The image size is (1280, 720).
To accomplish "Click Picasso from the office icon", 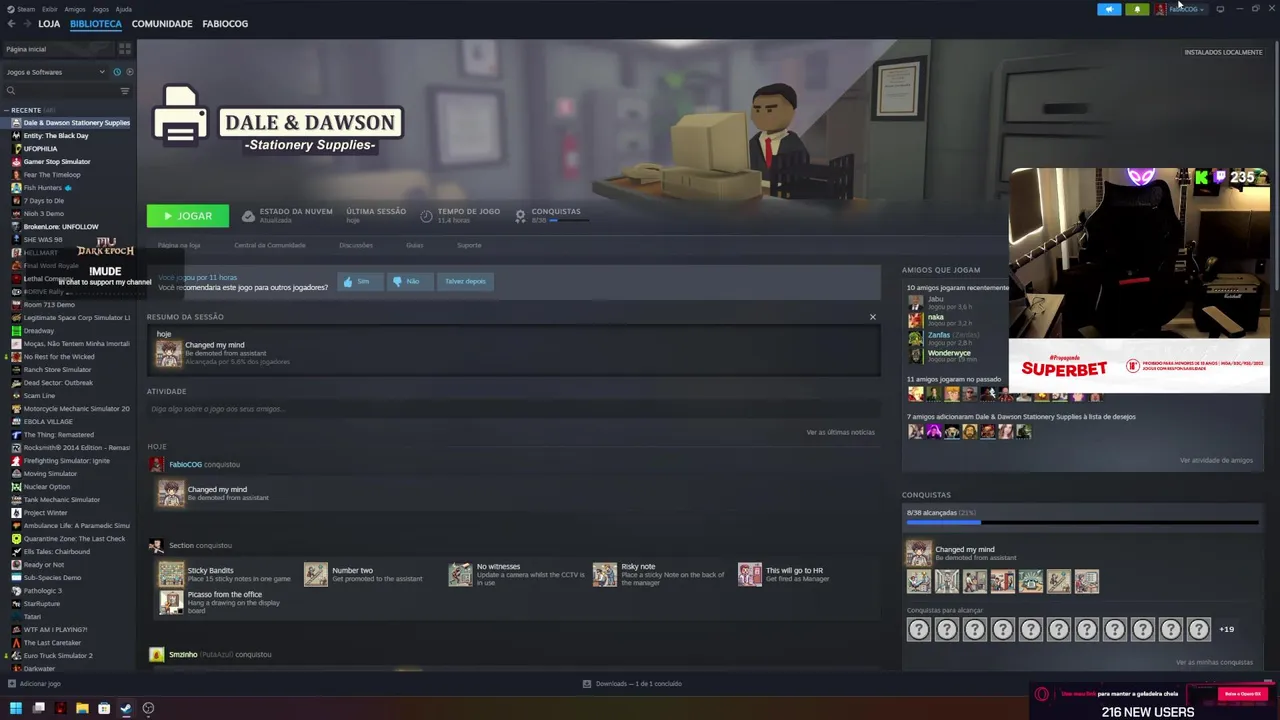I will click(x=171, y=601).
